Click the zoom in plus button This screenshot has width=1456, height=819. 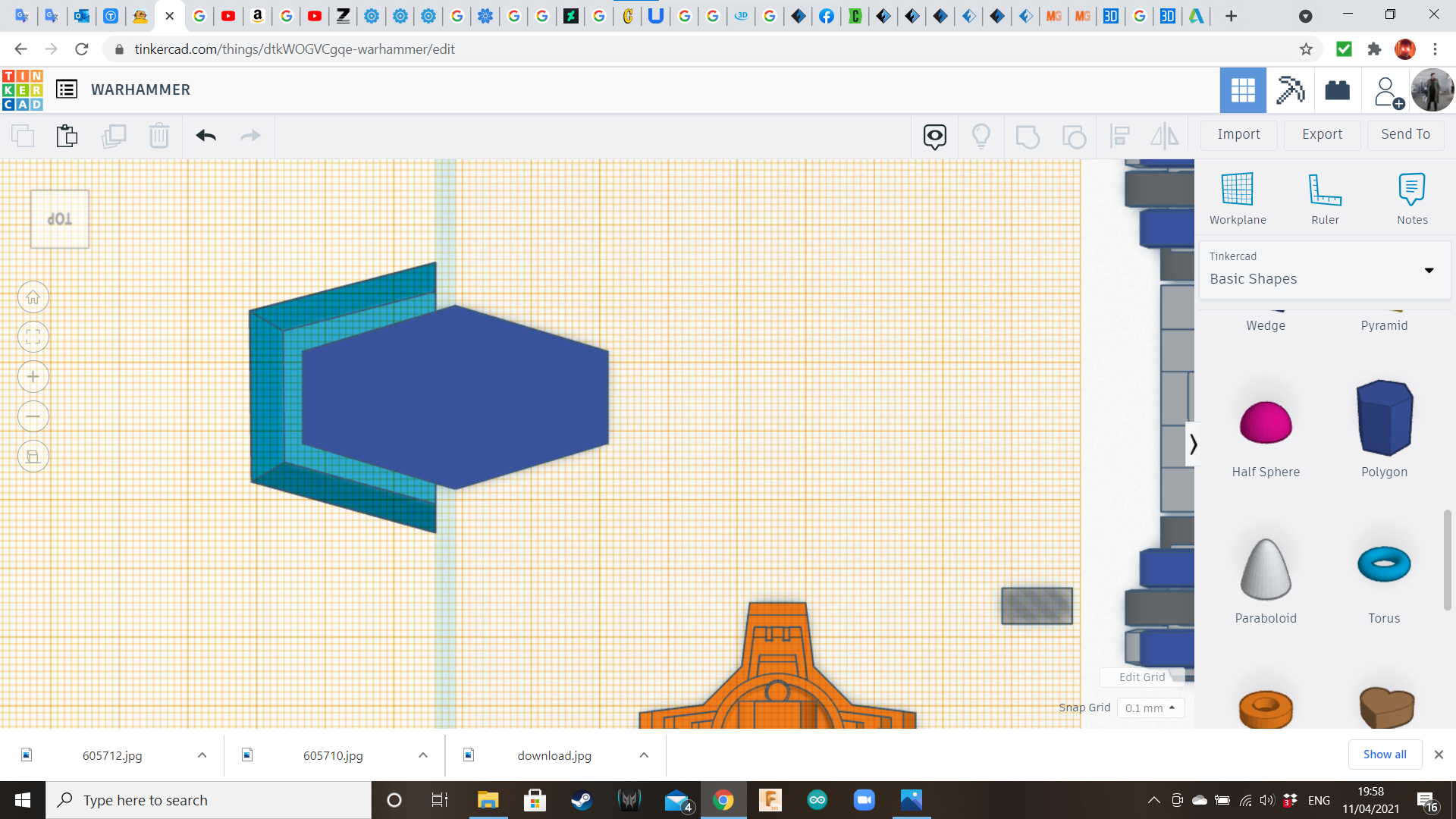point(33,377)
